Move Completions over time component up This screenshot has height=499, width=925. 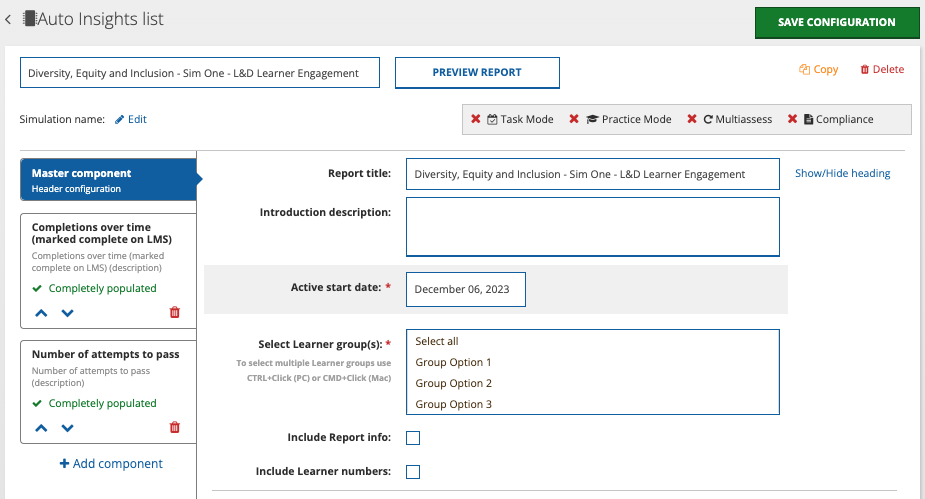pyautogui.click(x=41, y=312)
